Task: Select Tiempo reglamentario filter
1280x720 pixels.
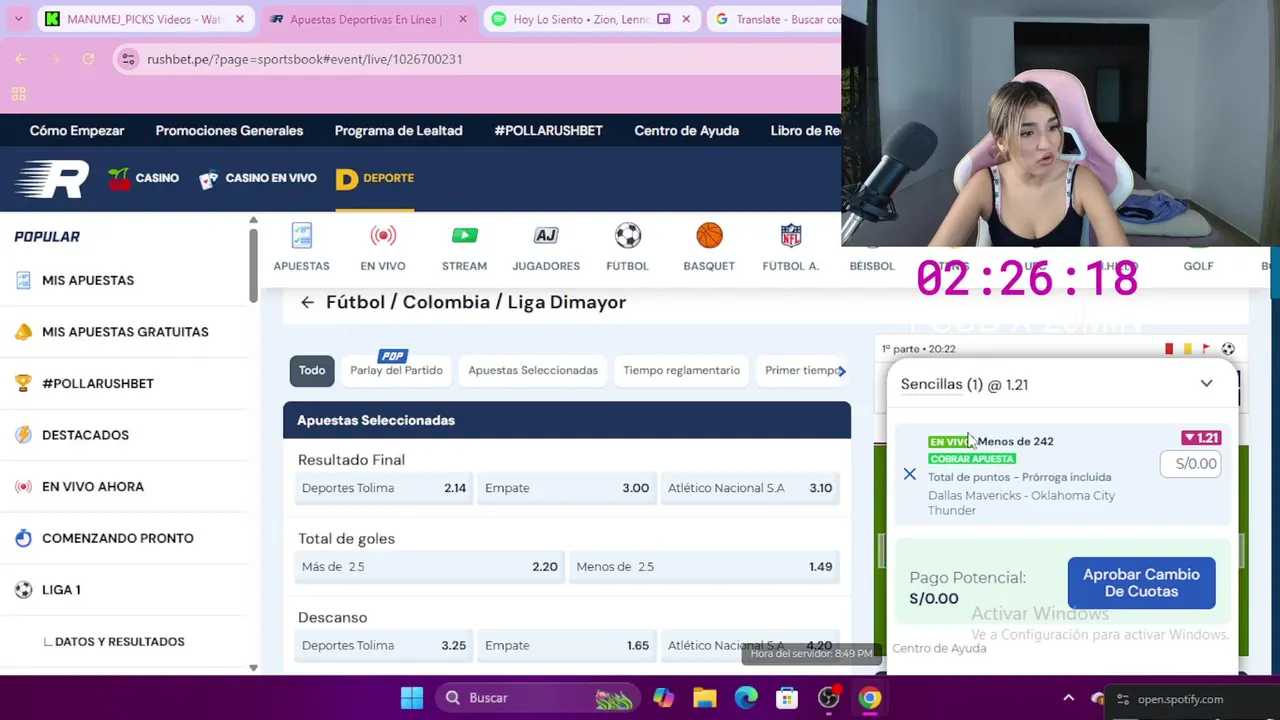Action: (x=682, y=371)
